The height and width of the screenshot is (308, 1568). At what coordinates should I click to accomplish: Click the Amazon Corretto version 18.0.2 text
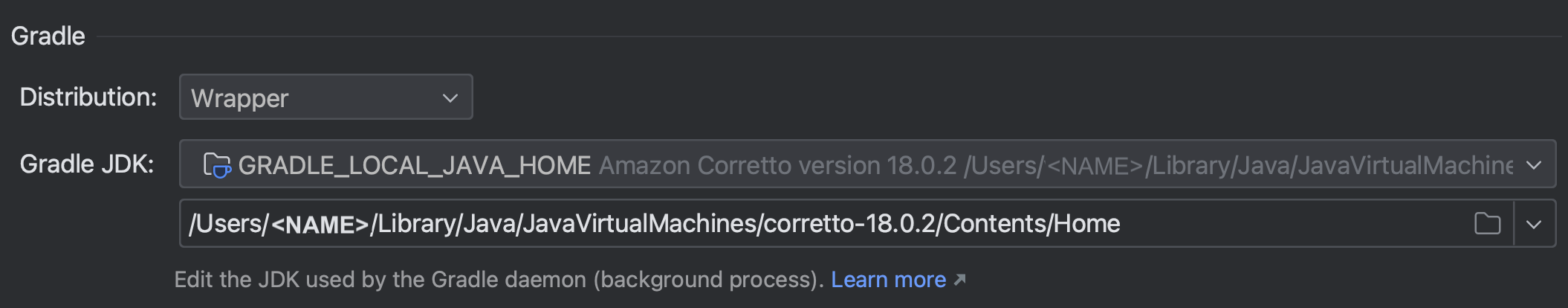click(x=777, y=165)
